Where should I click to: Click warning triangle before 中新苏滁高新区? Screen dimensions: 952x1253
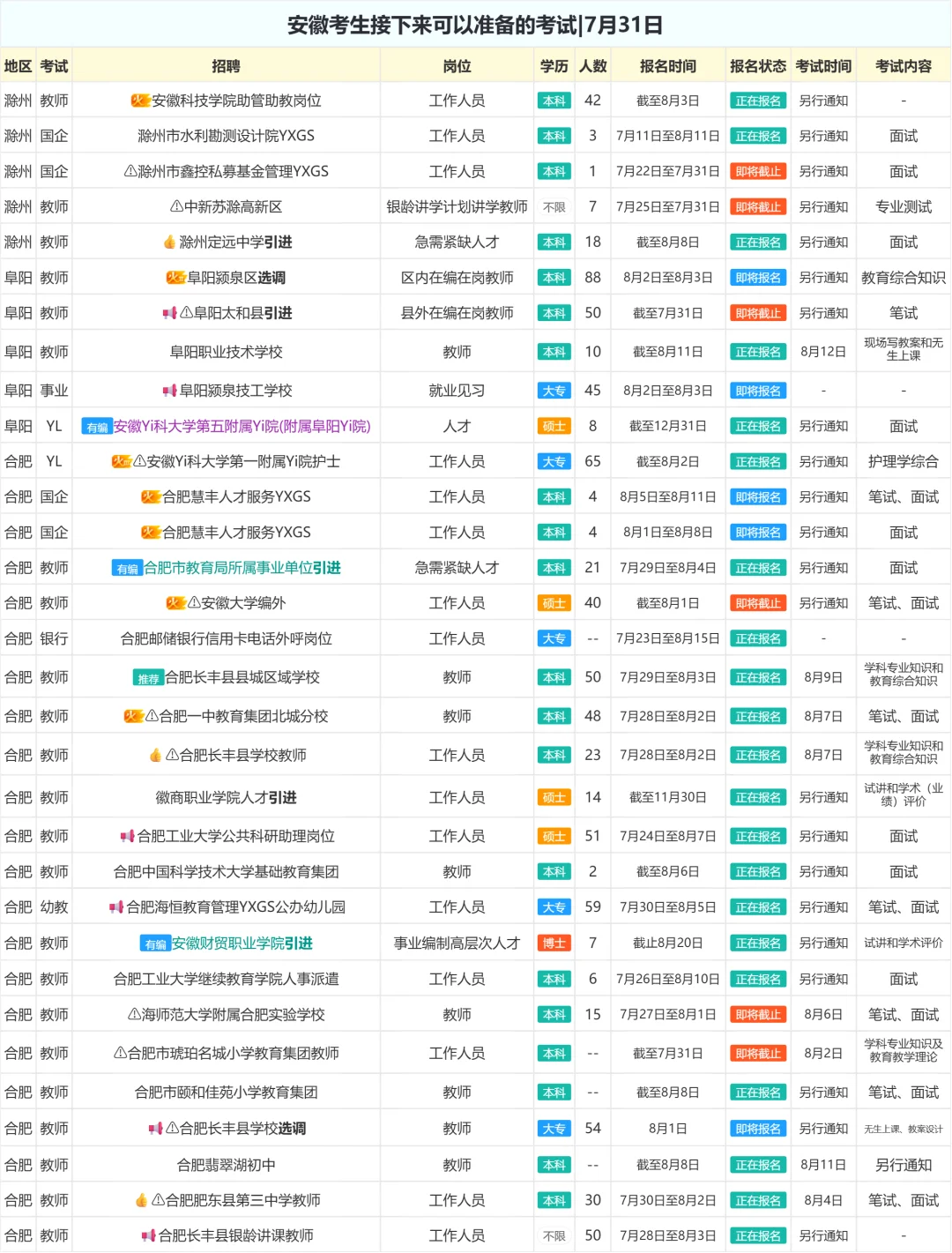(176, 207)
